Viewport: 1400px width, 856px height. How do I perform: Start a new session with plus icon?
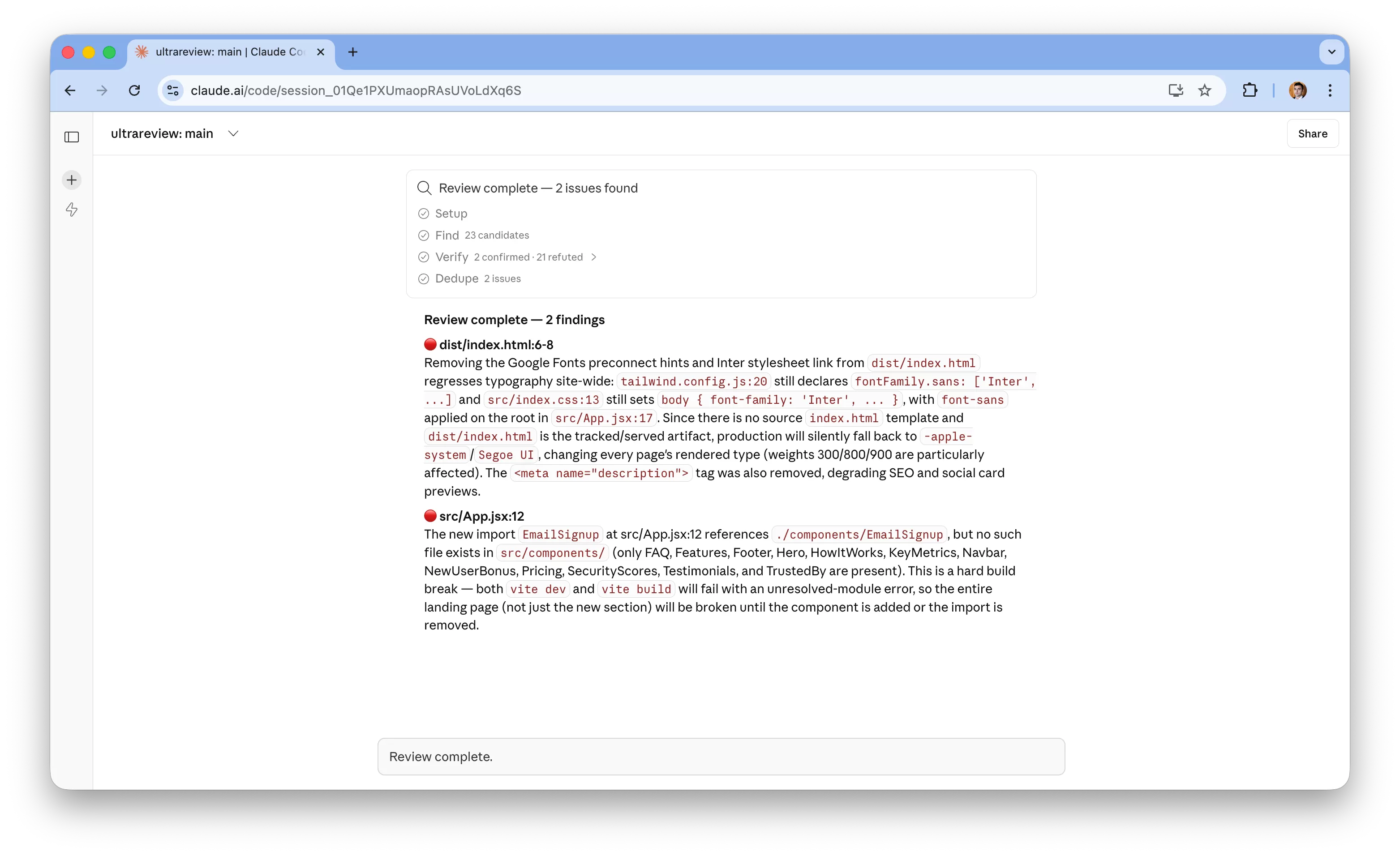(x=72, y=180)
